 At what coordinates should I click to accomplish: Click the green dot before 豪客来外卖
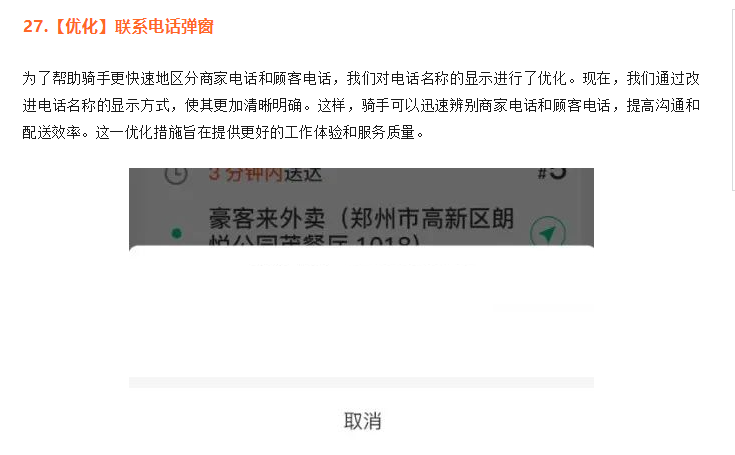(177, 233)
